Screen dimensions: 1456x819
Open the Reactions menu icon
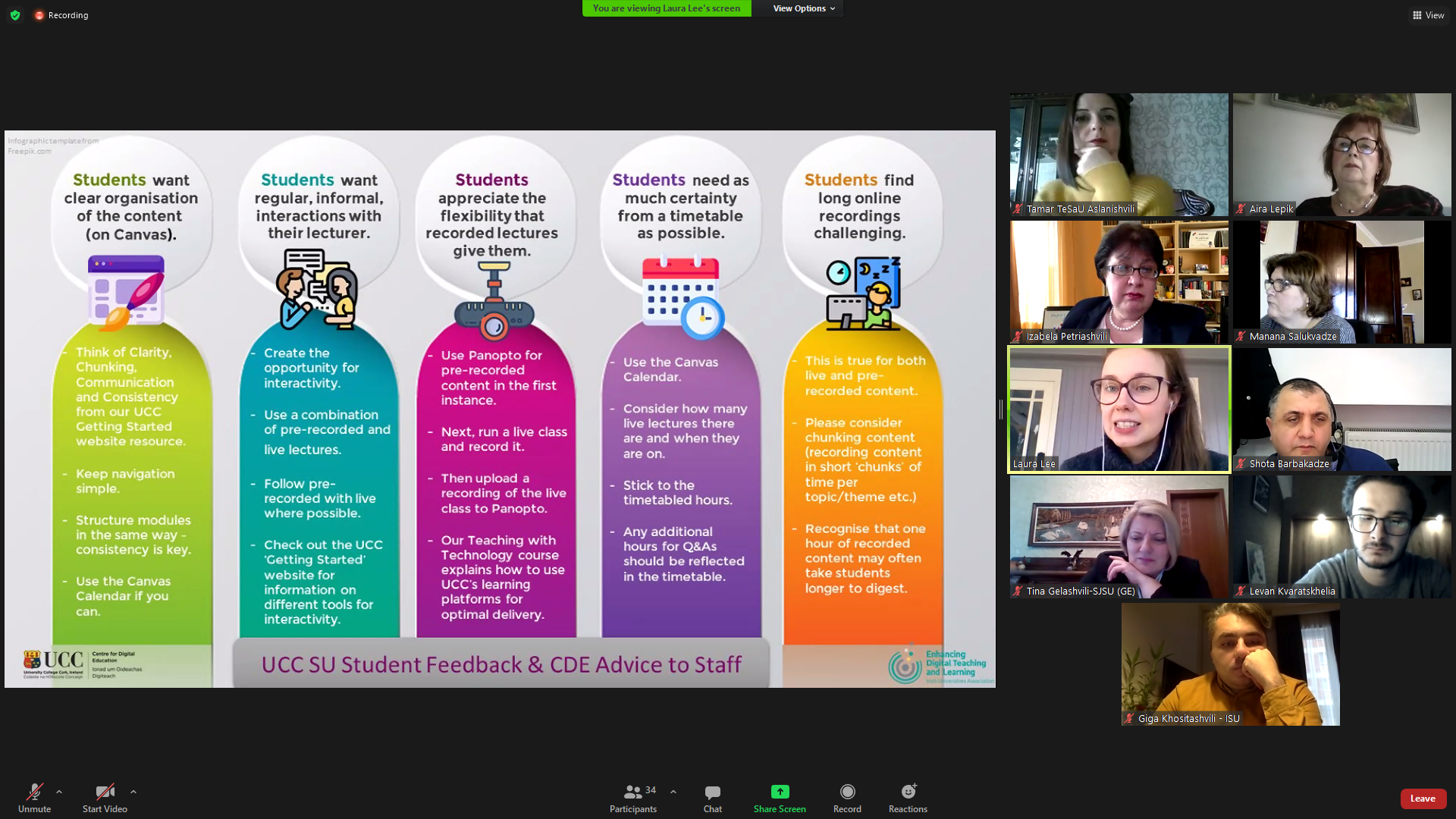[908, 792]
